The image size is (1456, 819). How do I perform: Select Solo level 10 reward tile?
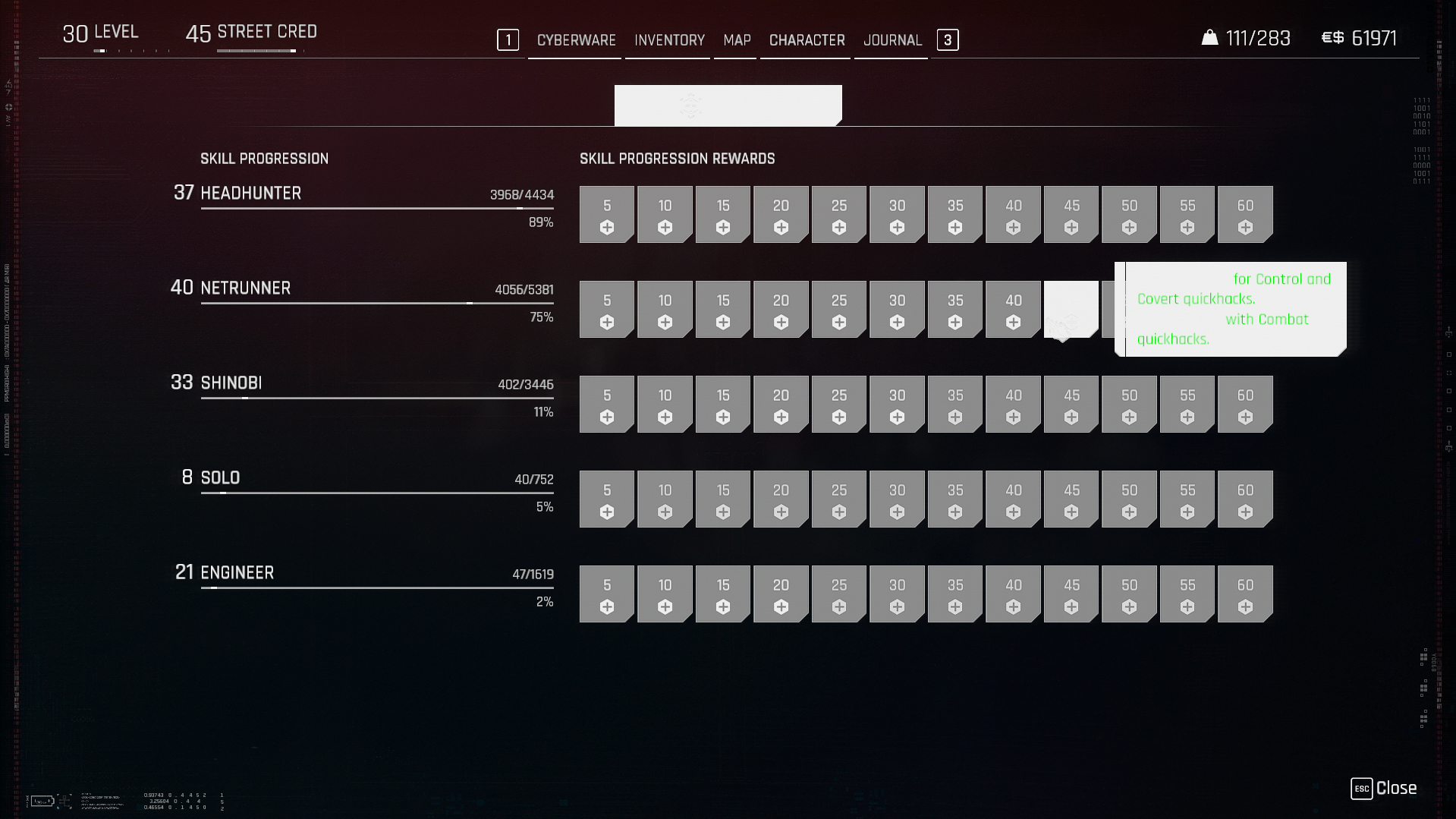tap(665, 499)
